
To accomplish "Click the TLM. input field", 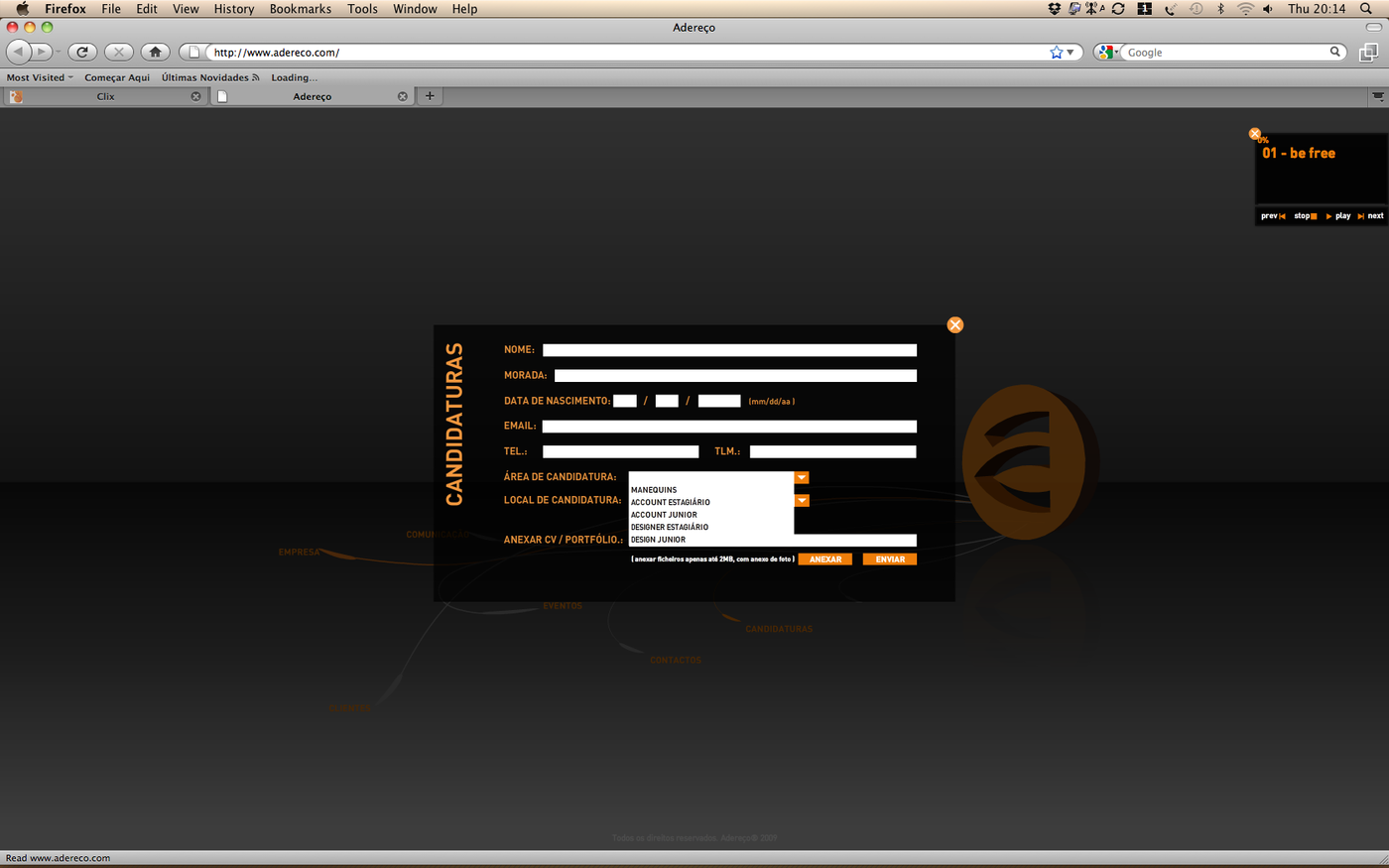I will (x=833, y=451).
